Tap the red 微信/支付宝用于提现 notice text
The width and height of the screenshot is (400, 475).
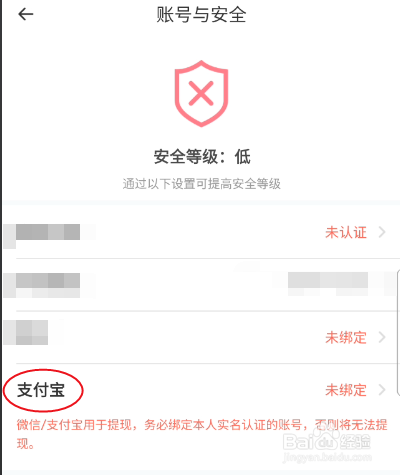point(202,434)
